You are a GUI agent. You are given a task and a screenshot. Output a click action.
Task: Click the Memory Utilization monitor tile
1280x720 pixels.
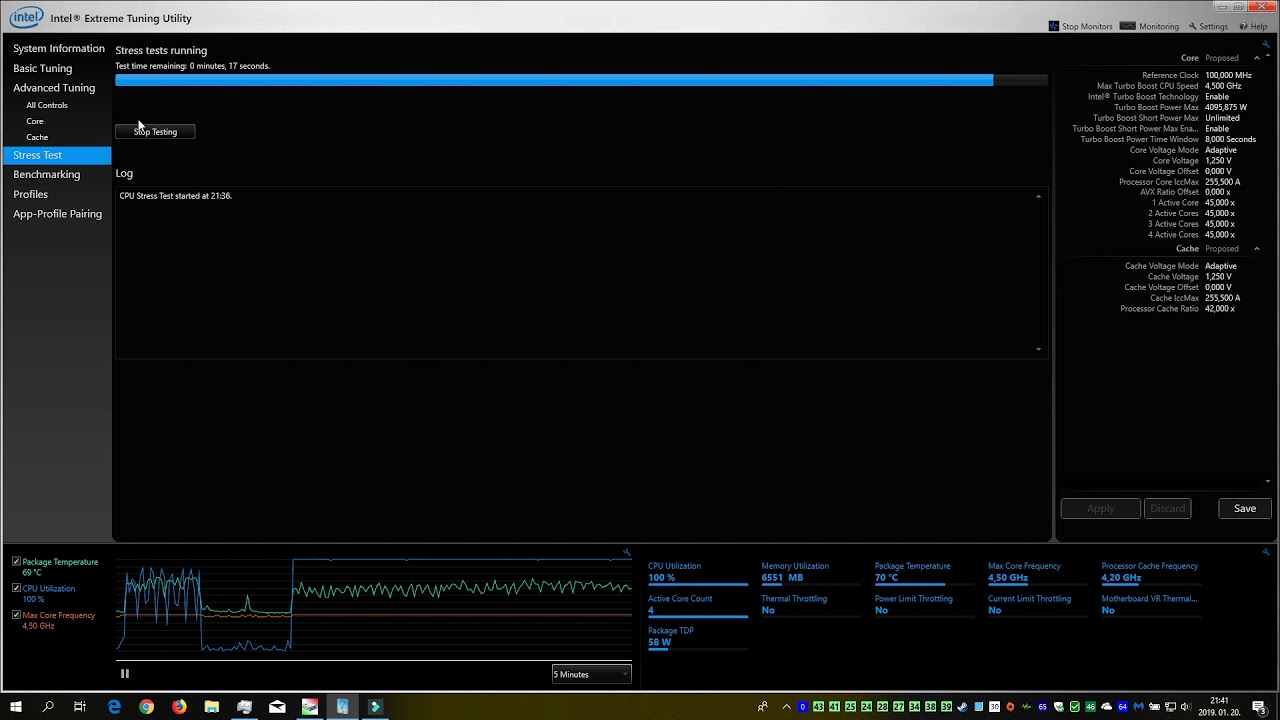(x=811, y=573)
